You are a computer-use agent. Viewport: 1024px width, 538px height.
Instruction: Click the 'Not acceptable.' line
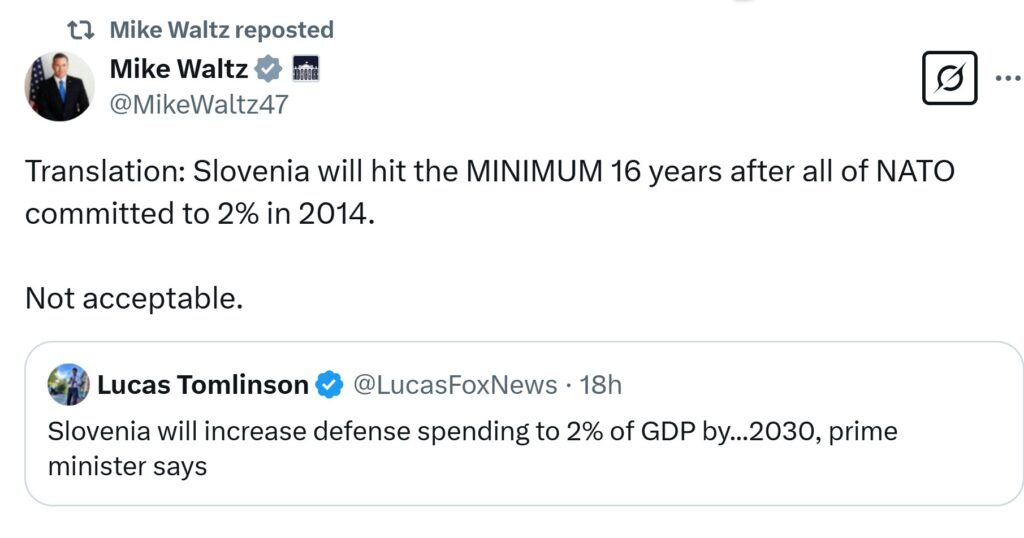134,298
